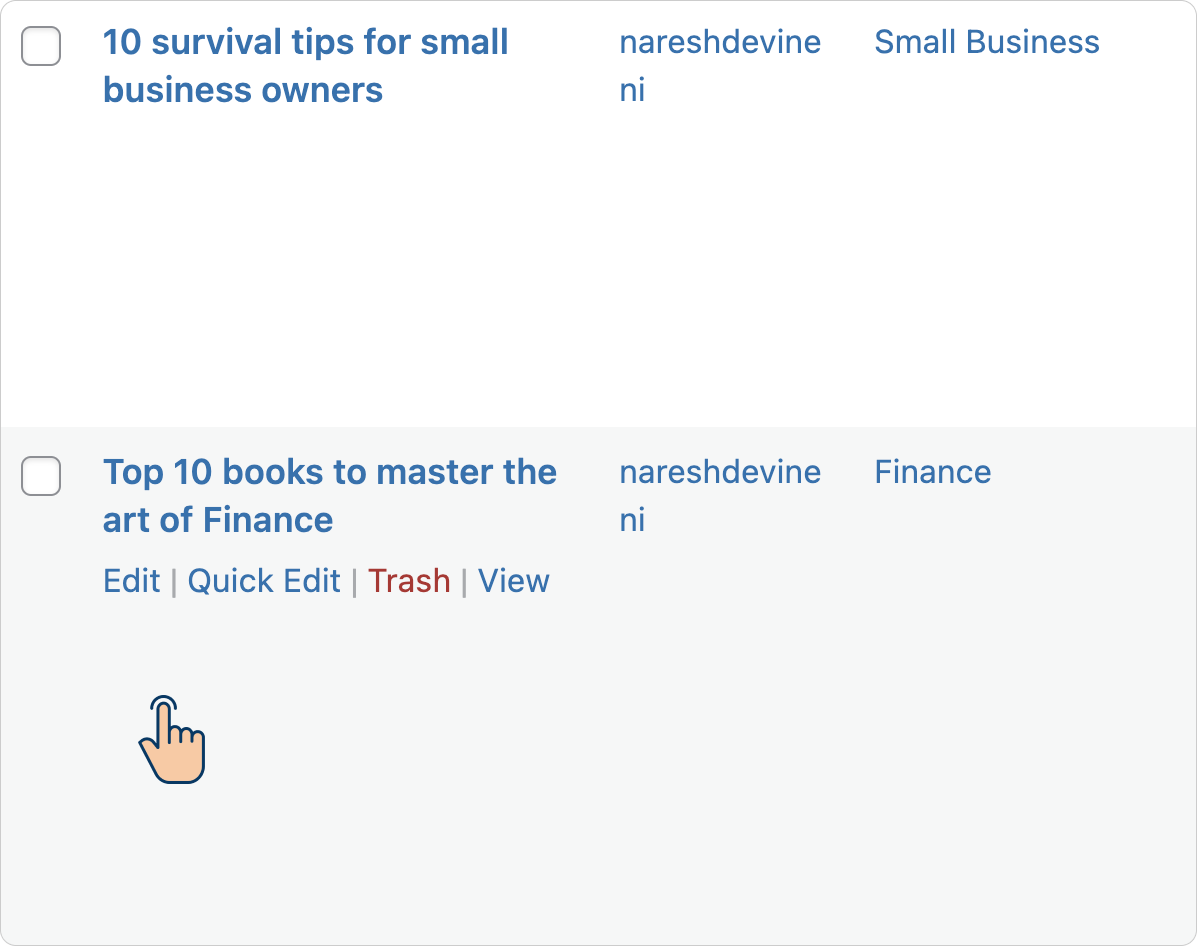Screen dimensions: 1197x946
Task: Tick the checkbox beside Top 10 books post
Action: click(41, 476)
